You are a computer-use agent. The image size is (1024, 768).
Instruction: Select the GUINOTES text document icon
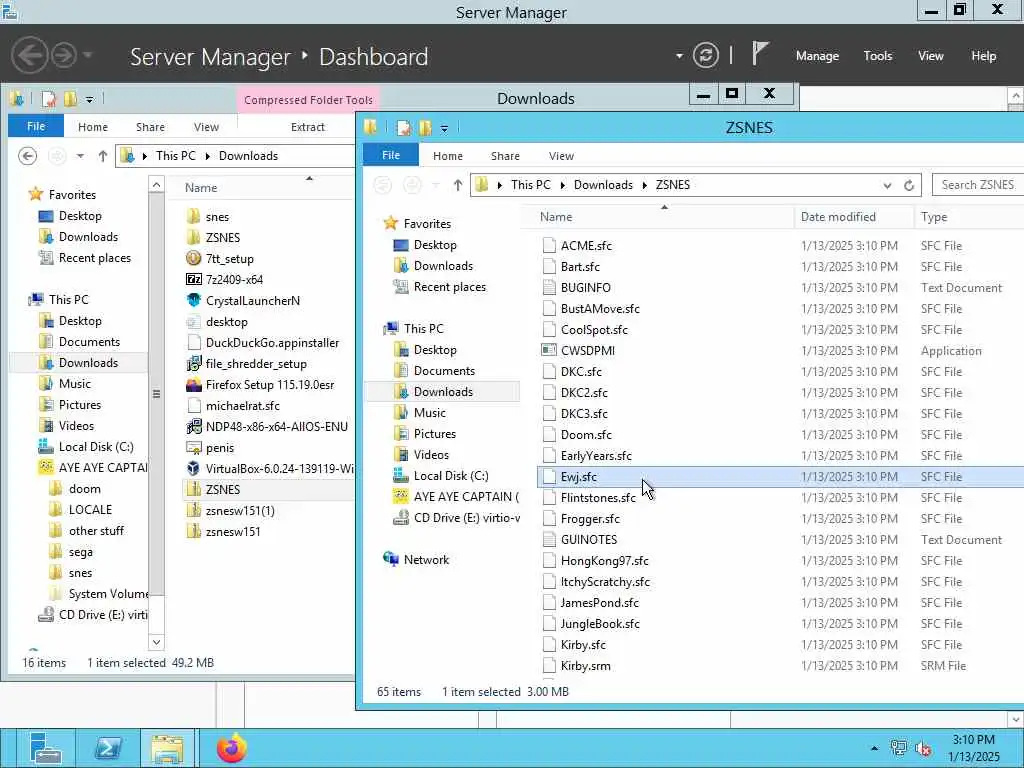pyautogui.click(x=549, y=539)
